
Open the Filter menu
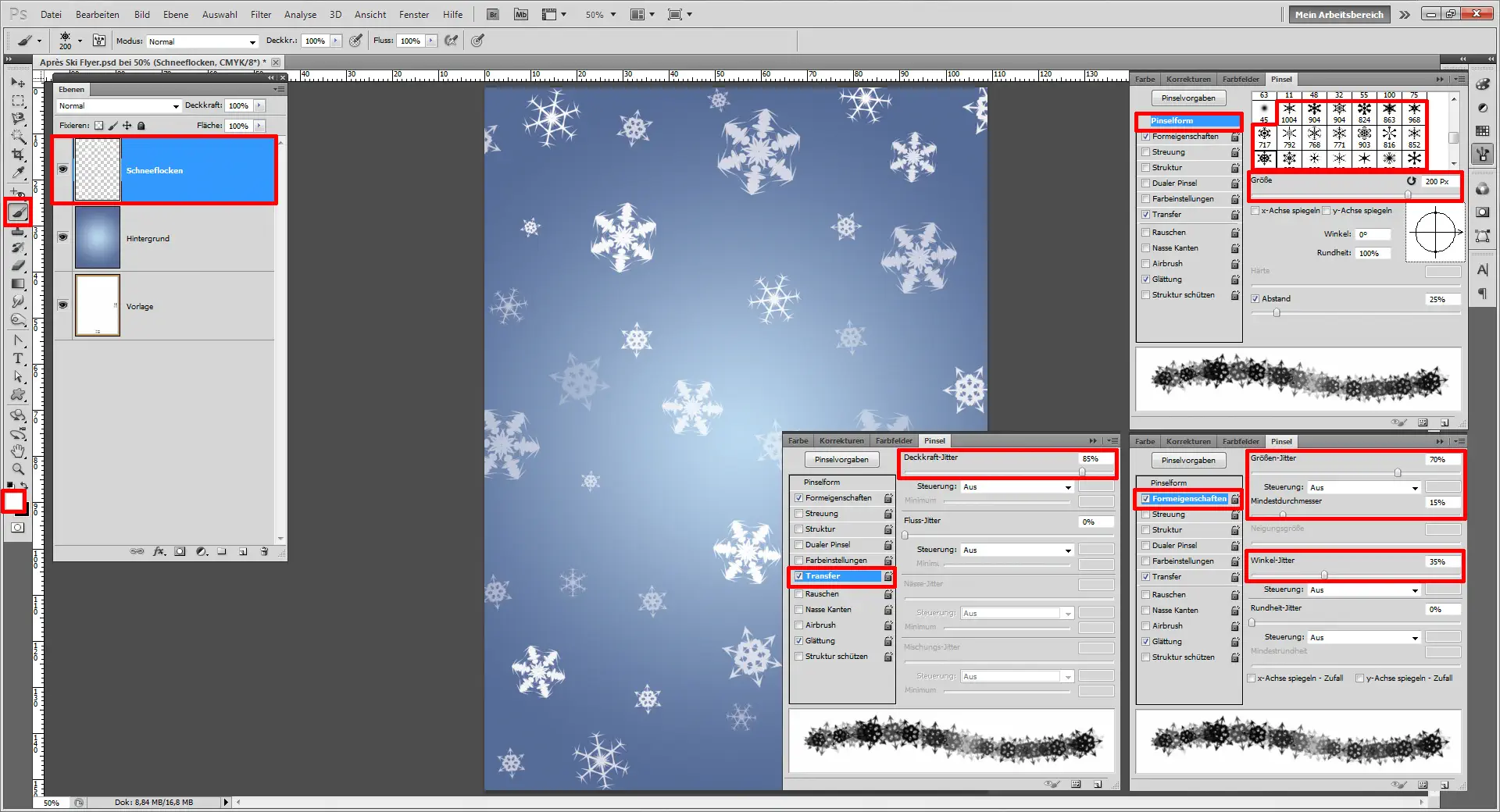pos(261,14)
